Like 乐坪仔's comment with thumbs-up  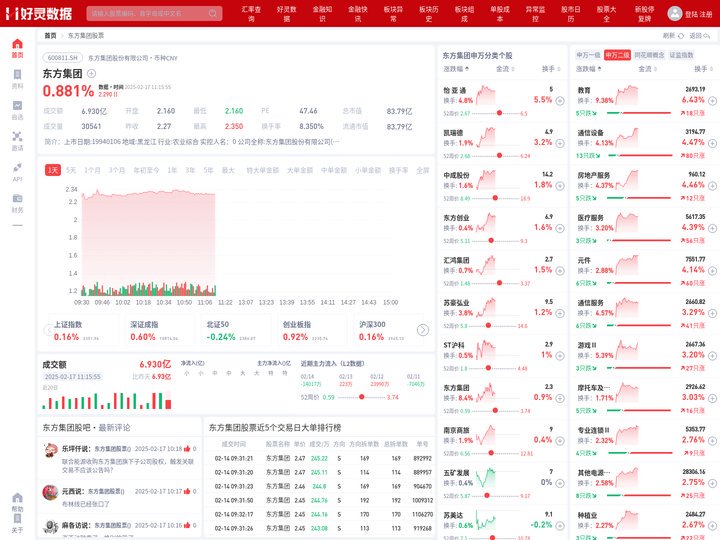187,449
